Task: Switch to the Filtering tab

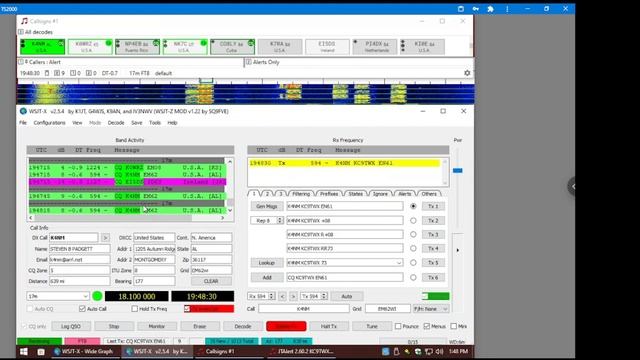Action: coord(301,193)
